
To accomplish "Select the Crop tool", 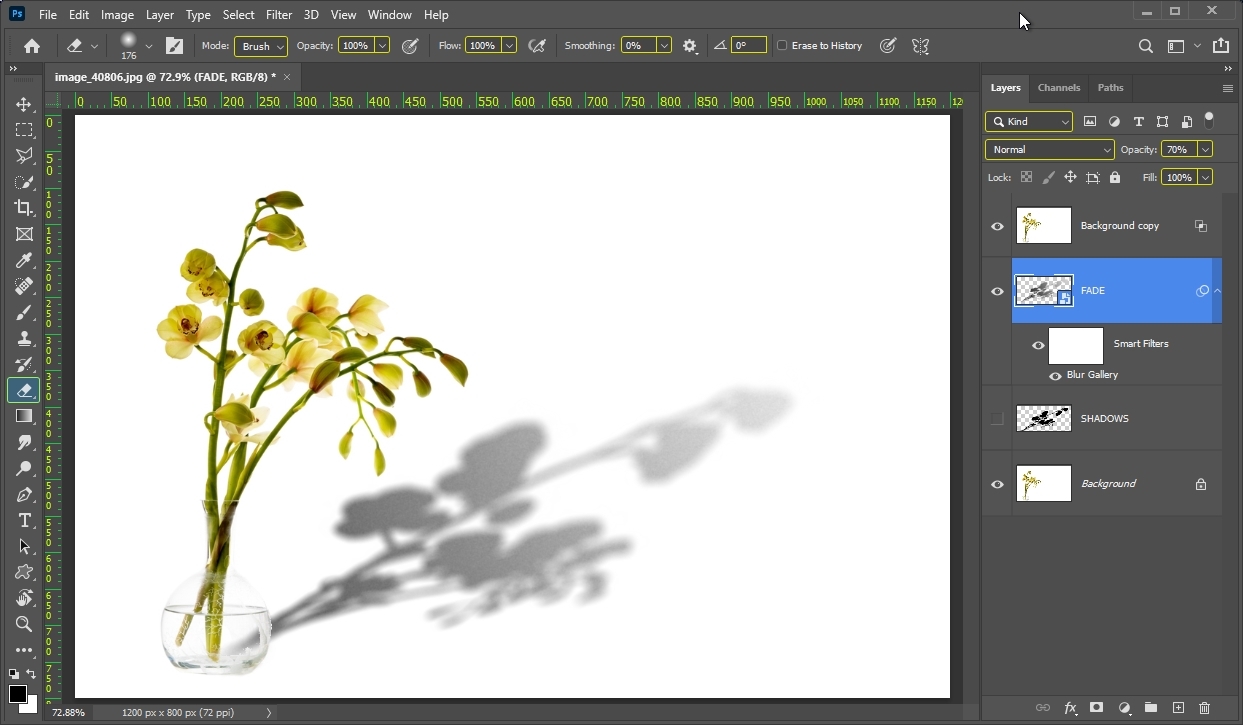I will pos(24,208).
